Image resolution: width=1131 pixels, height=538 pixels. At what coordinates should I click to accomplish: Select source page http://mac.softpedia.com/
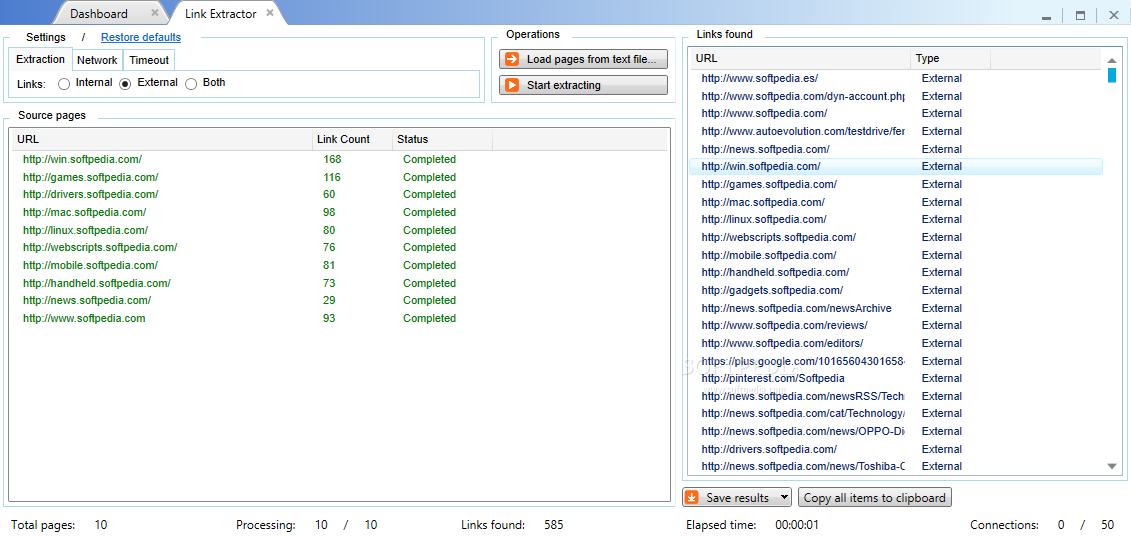tap(84, 212)
